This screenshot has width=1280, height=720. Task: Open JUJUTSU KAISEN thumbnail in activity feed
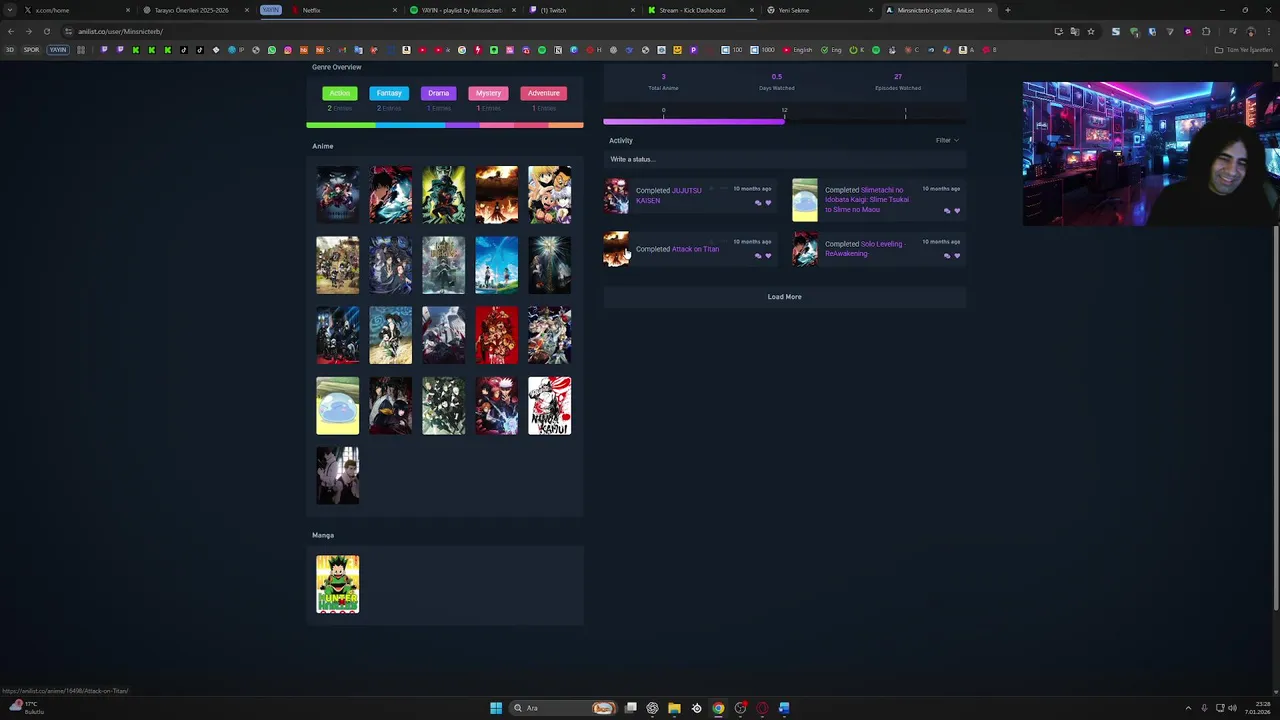(617, 196)
